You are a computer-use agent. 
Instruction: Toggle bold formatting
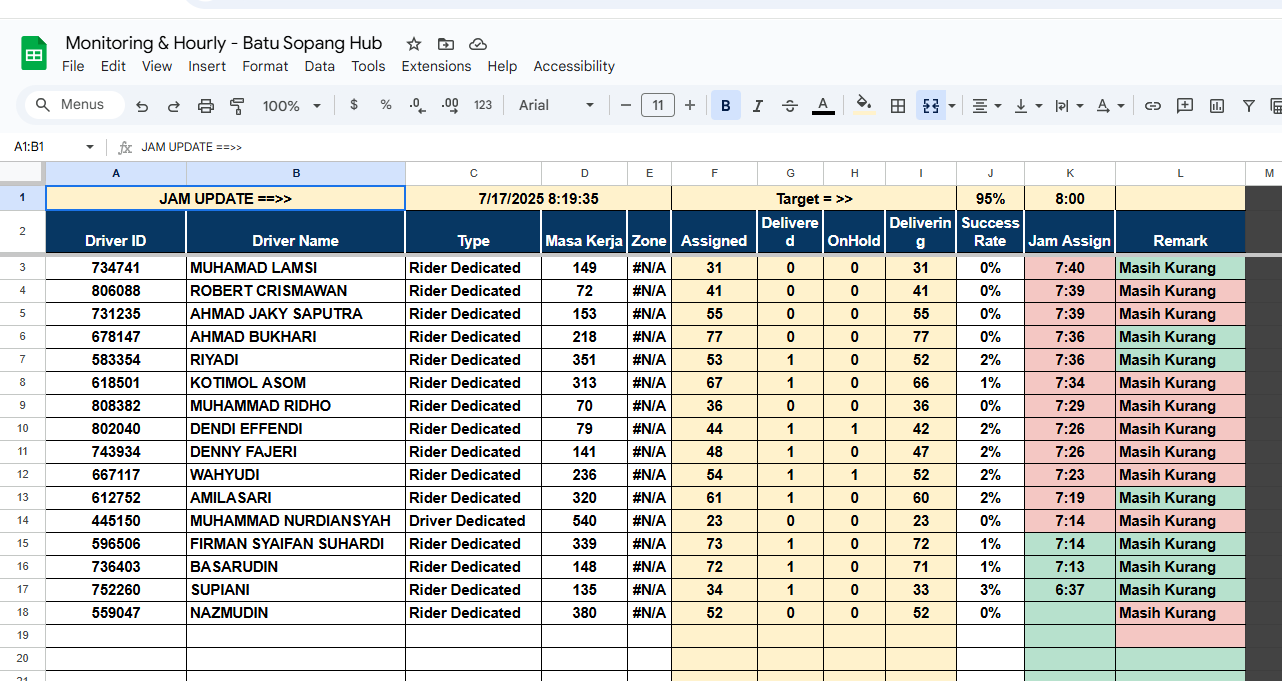coord(726,105)
